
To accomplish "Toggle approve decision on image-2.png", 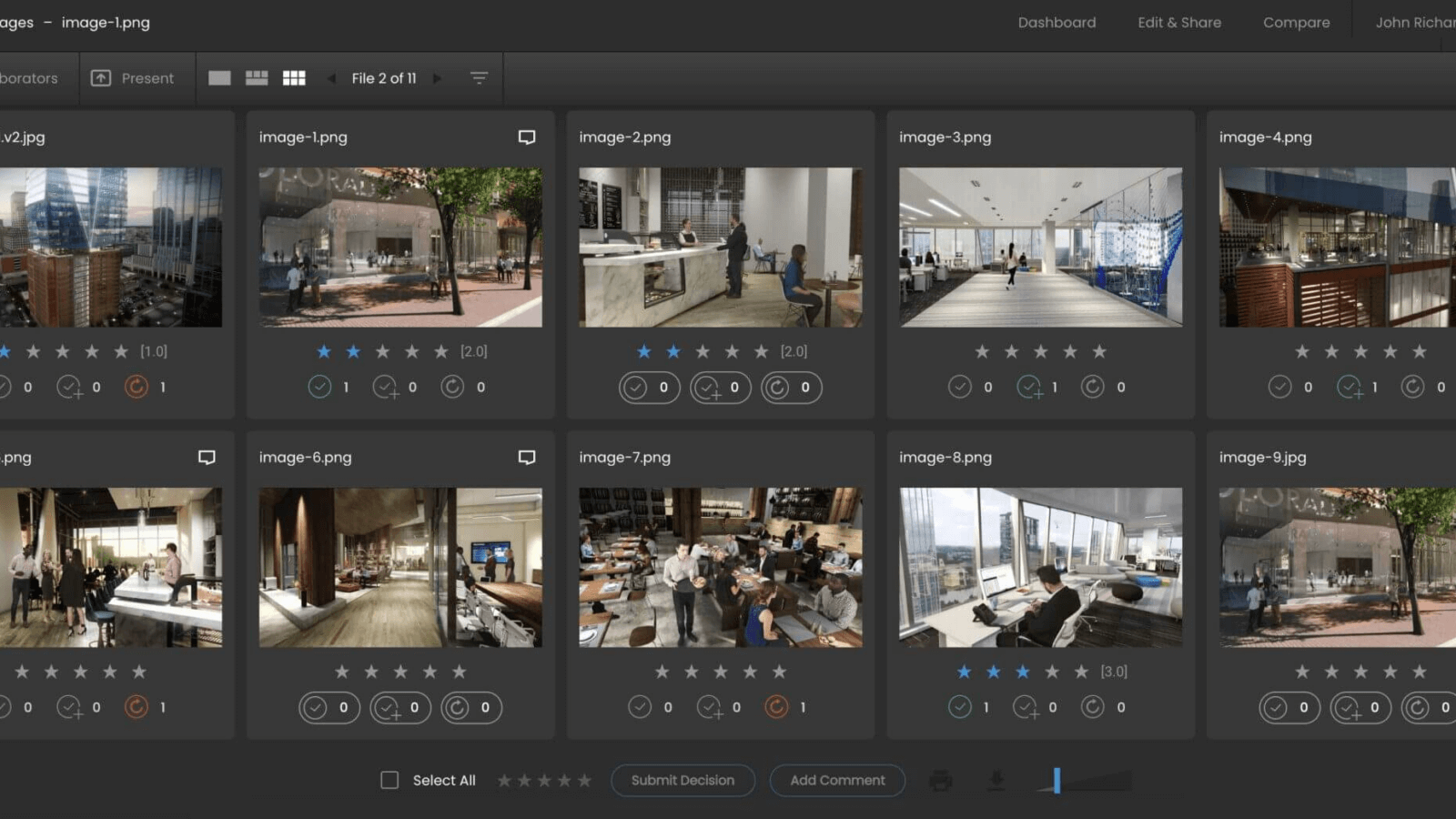I will click(x=636, y=388).
